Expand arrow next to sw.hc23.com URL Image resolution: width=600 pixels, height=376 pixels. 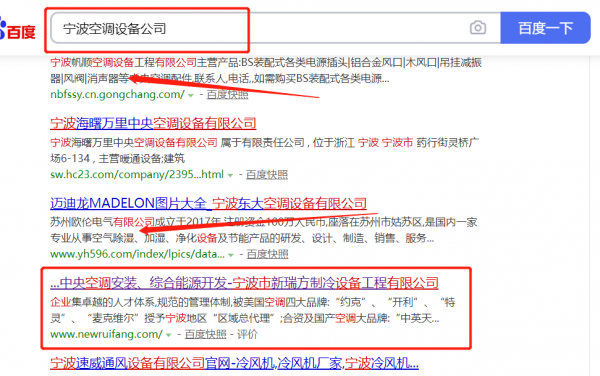tap(230, 176)
